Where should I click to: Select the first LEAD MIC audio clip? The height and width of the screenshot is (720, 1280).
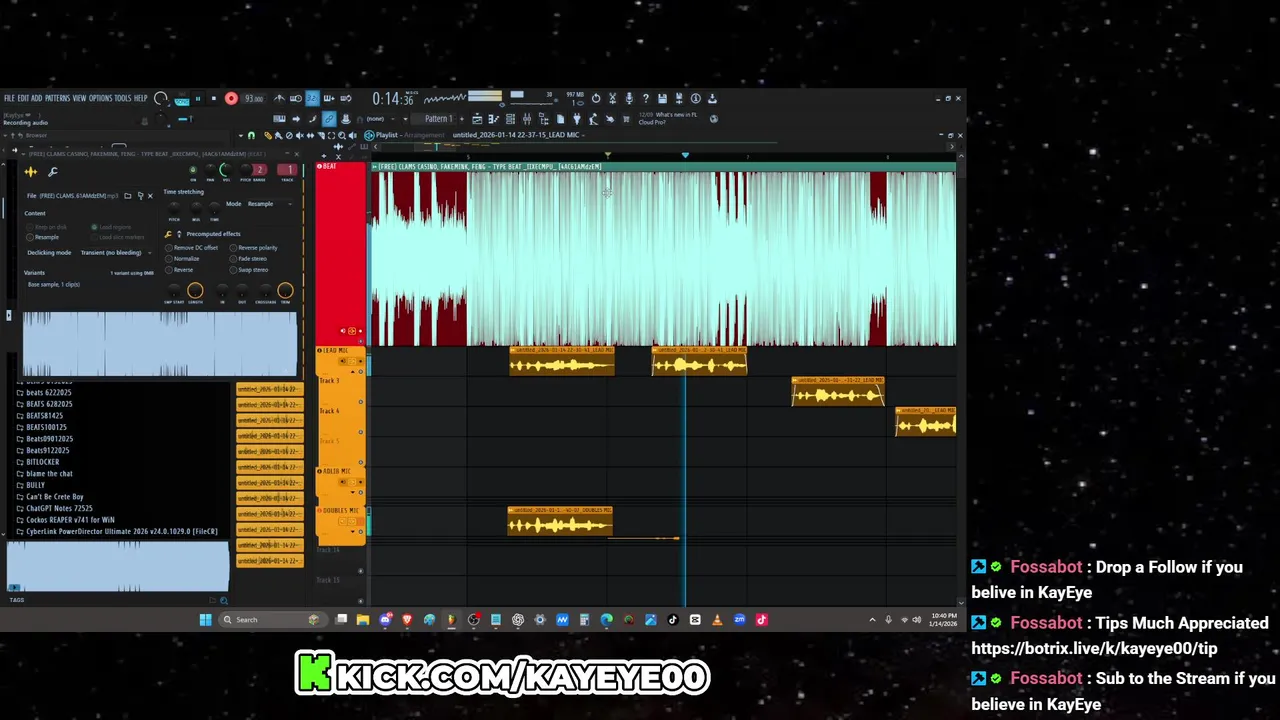(562, 361)
